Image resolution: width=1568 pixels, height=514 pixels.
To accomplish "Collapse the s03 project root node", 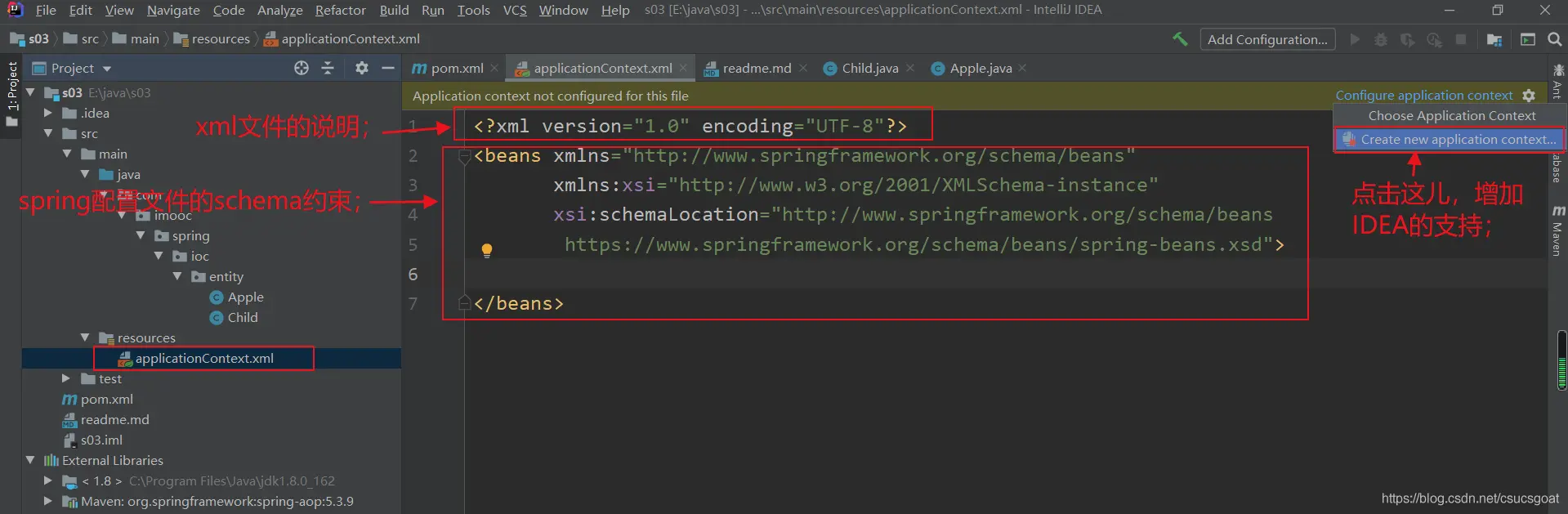I will [30, 92].
